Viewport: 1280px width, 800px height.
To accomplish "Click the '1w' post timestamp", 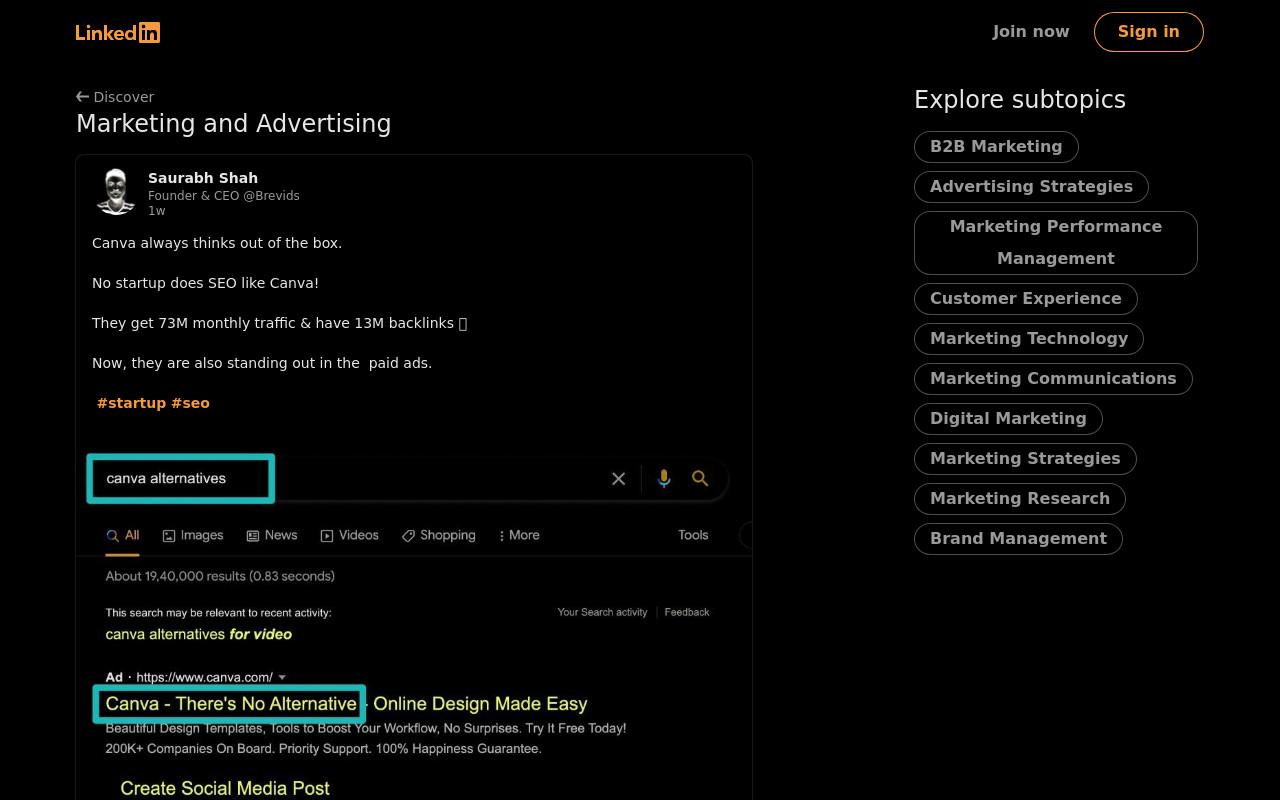I will 157,211.
